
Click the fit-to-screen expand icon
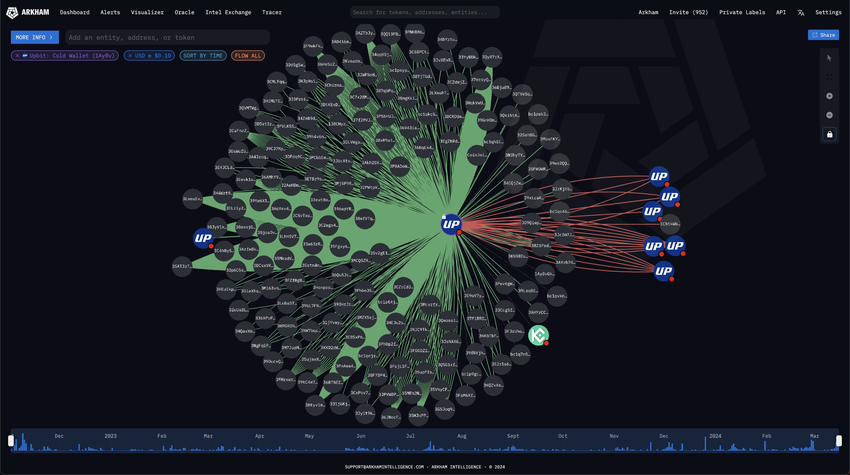(829, 77)
